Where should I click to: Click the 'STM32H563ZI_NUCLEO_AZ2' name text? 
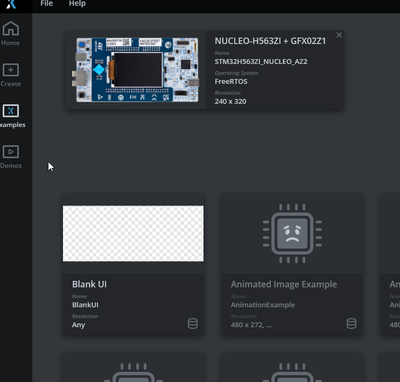tap(261, 62)
